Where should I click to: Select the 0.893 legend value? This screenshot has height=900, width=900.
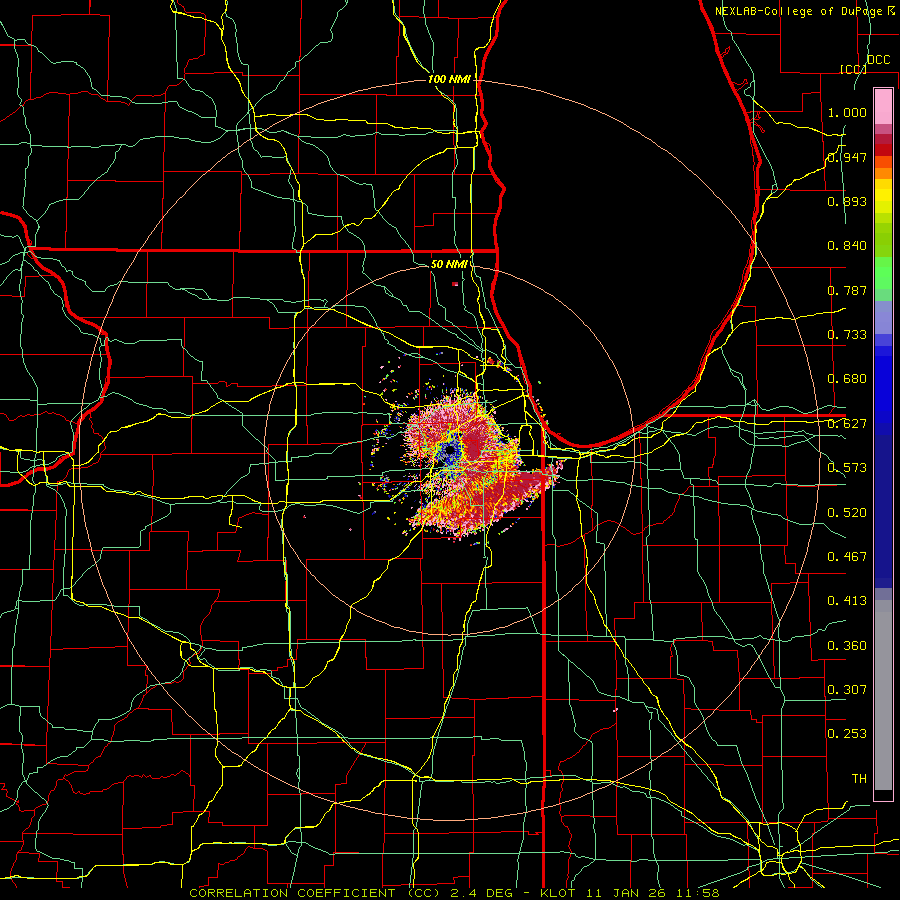coord(847,201)
